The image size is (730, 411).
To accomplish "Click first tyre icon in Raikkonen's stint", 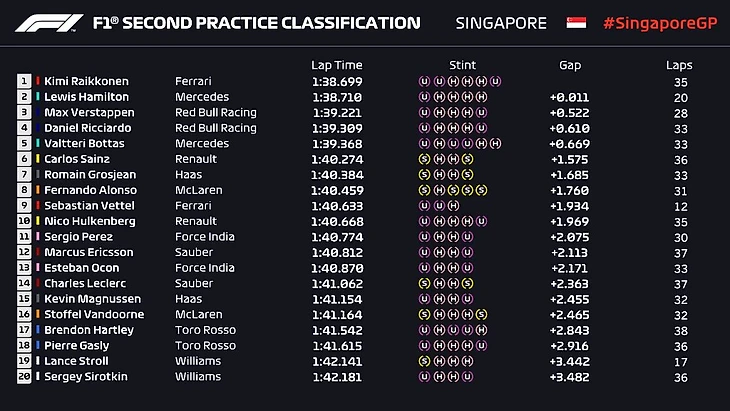I will (424, 81).
